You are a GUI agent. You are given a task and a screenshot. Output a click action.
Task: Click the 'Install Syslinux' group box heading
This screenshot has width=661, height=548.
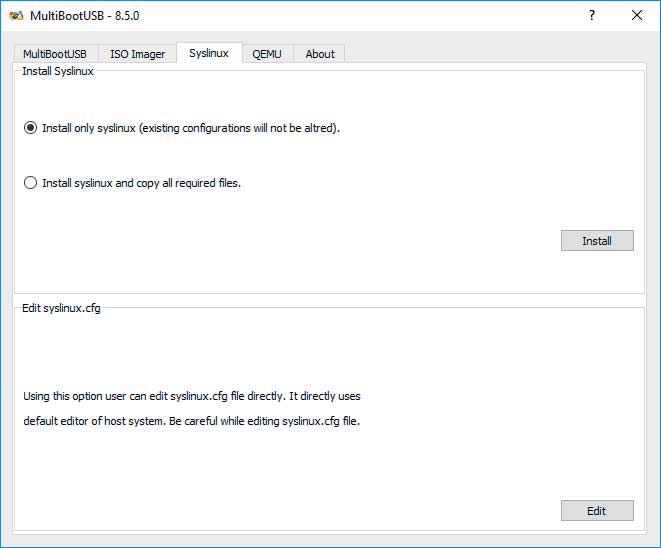pyautogui.click(x=58, y=71)
